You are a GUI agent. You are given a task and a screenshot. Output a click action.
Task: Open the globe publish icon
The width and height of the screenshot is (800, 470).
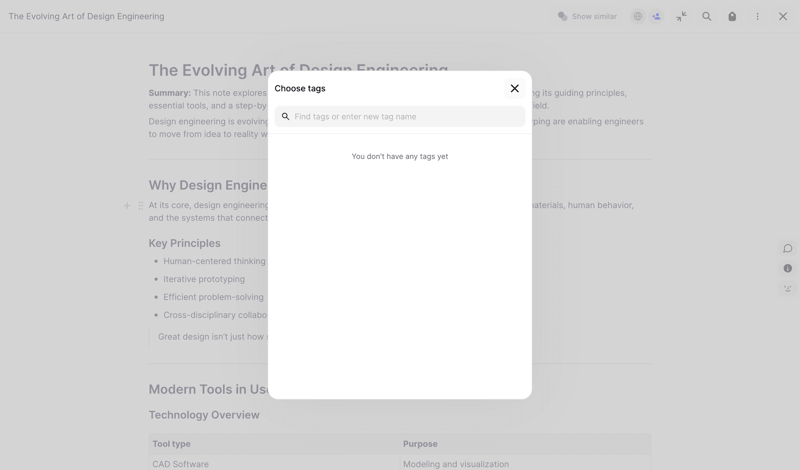[x=637, y=17]
